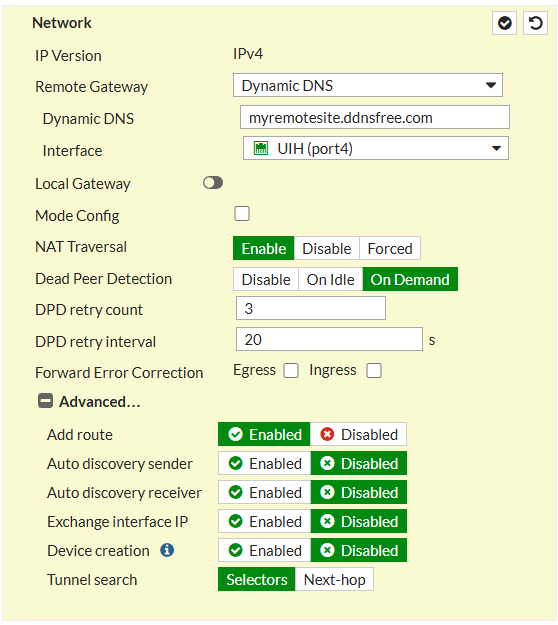This screenshot has height=625, width=558.
Task: Choose Next-hop for Tunnel search
Action: (x=334, y=580)
